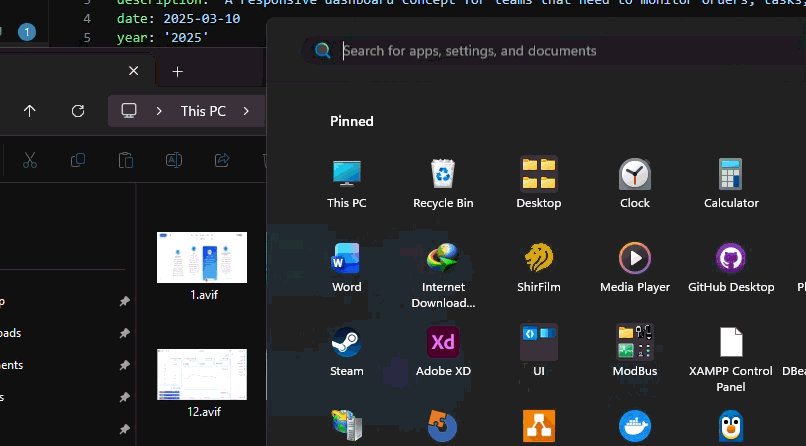Launch the Calculator app
The image size is (806, 446).
pos(731,183)
